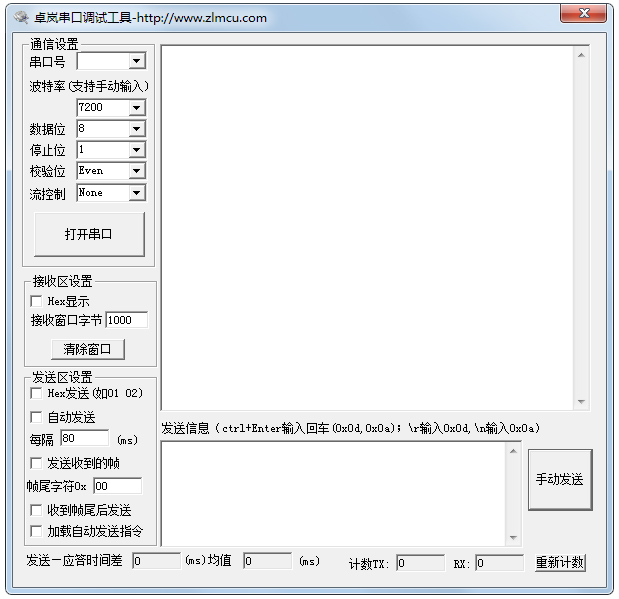The height and width of the screenshot is (599, 619).
Task: Check the 发送收到的帧 checkbox
Action: click(x=36, y=463)
